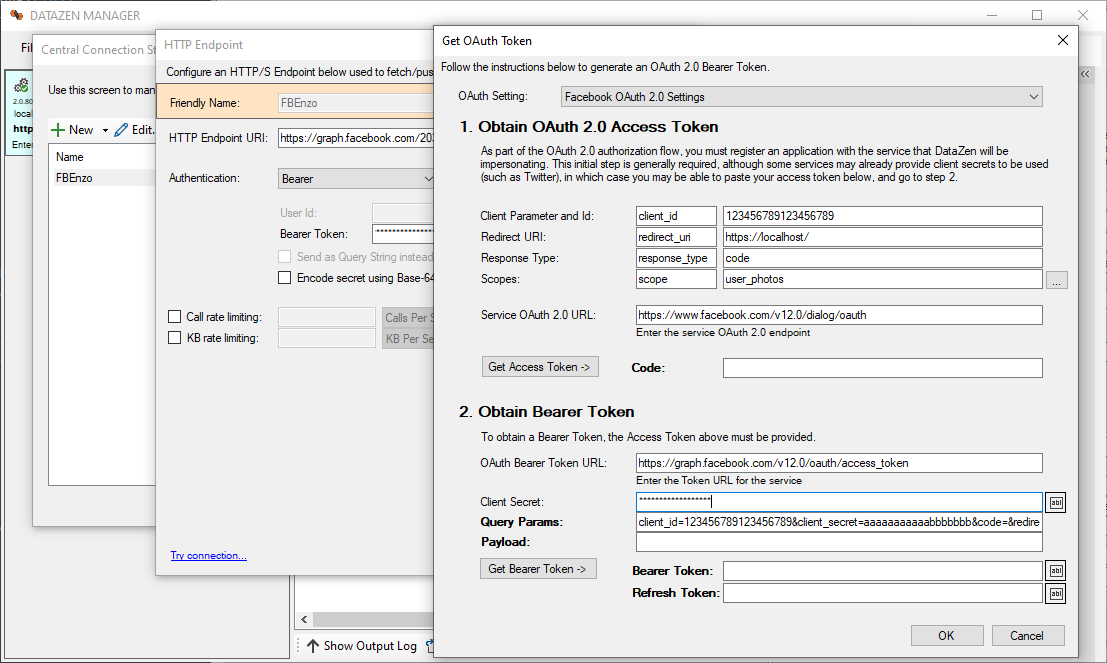Viewport: 1107px width, 663px height.
Task: Open the OAuth Setting dropdown
Action: click(801, 97)
